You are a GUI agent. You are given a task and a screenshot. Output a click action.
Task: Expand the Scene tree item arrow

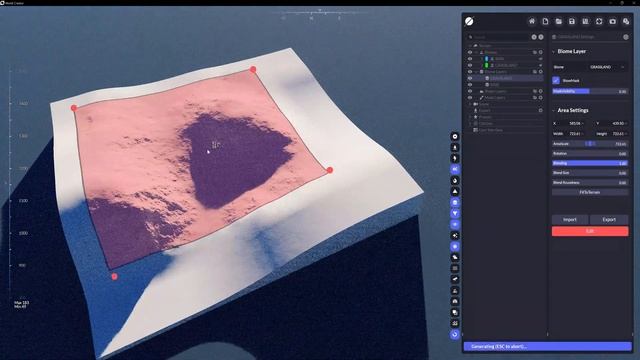pyautogui.click(x=470, y=104)
